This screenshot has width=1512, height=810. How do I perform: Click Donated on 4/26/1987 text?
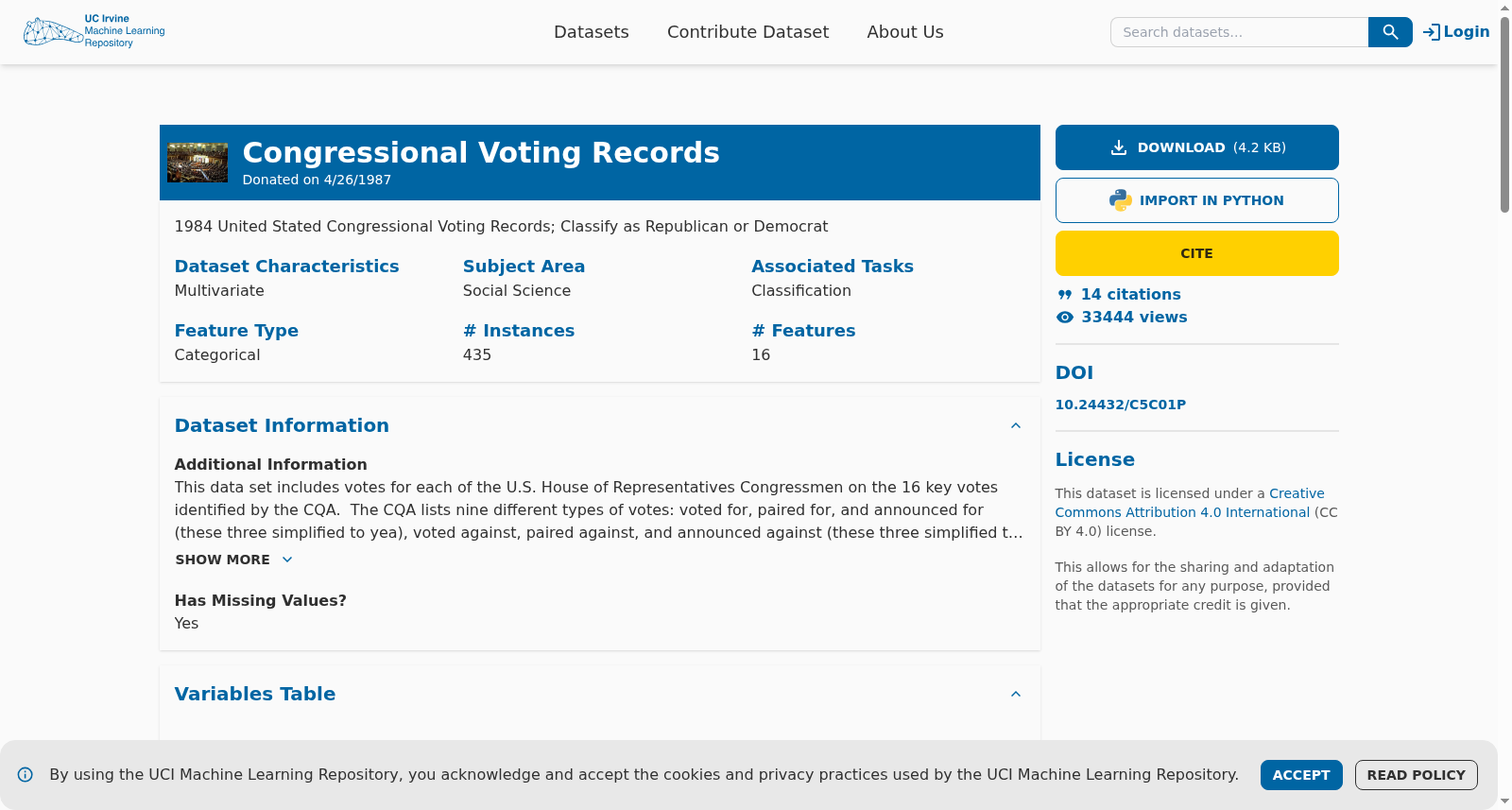[317, 180]
